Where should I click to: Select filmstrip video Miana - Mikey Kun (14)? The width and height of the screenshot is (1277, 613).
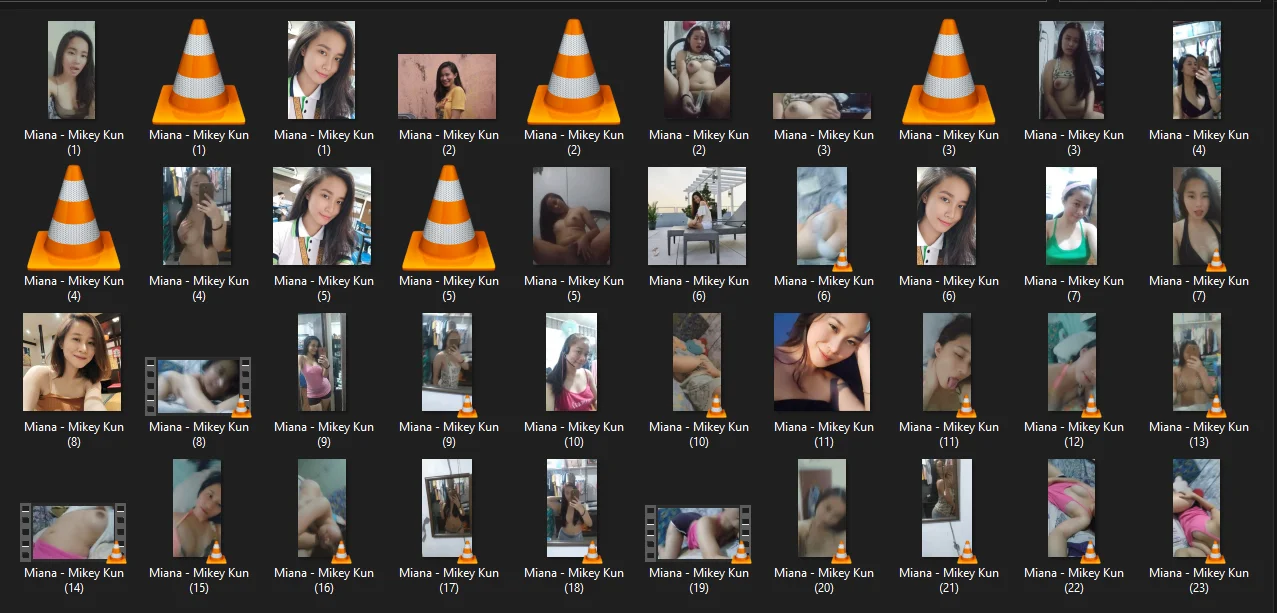click(x=73, y=532)
